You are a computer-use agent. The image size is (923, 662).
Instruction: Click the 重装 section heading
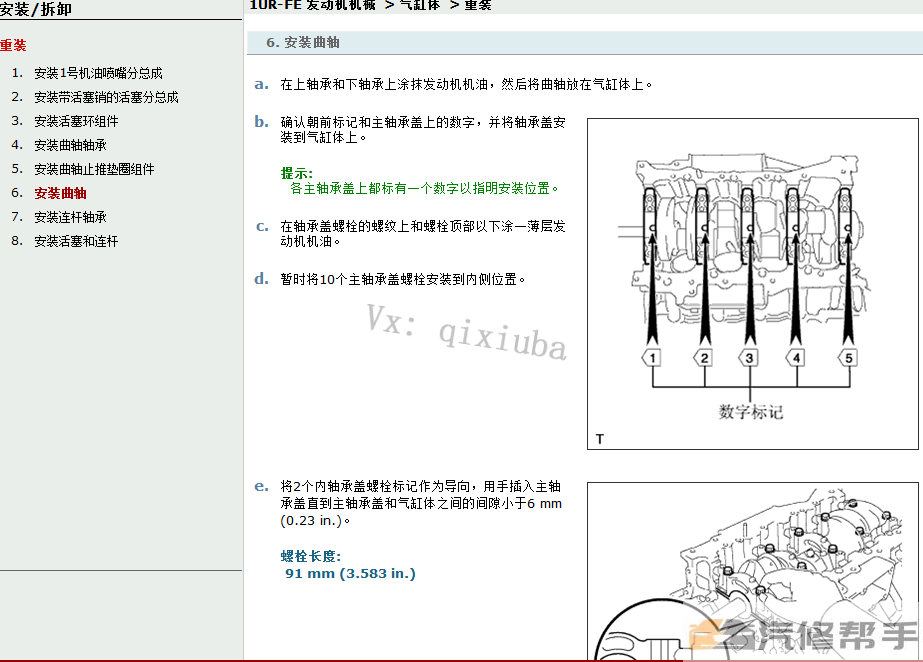pos(13,45)
